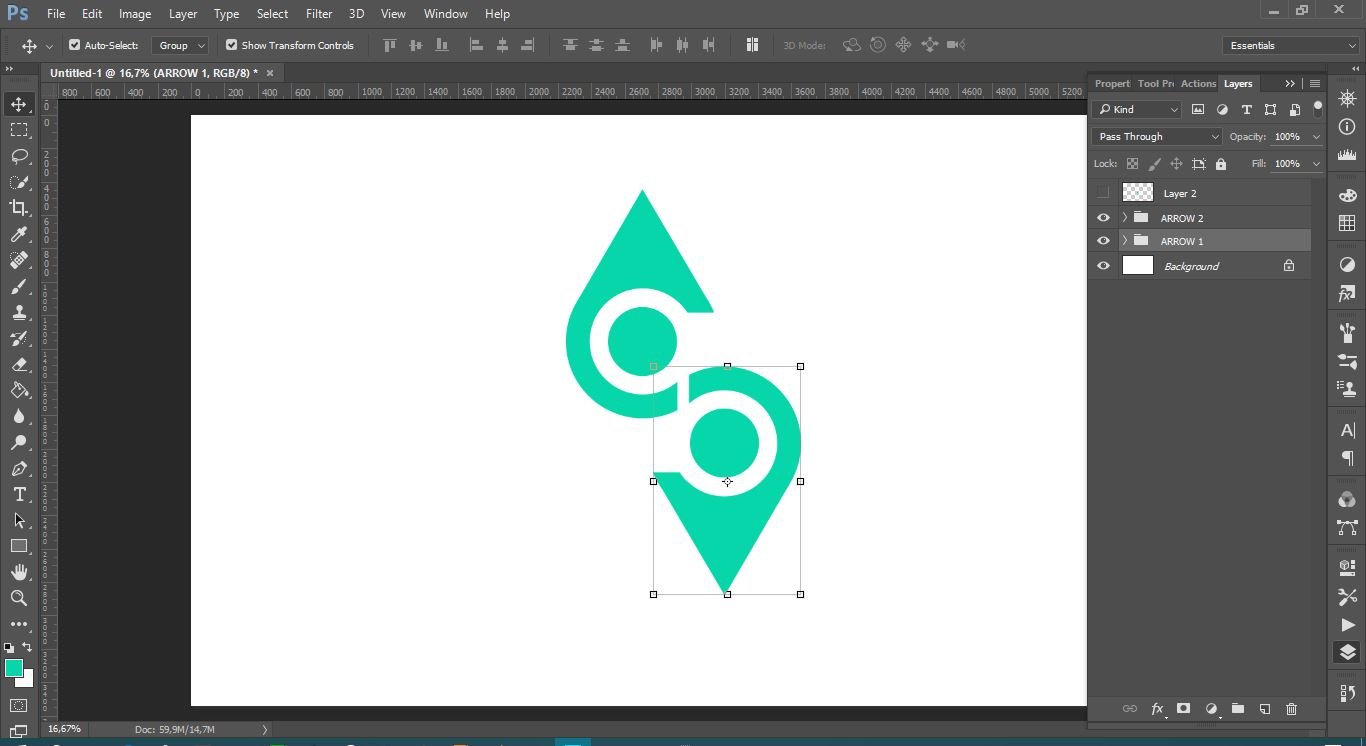Select the Blur tool
This screenshot has height=746, width=1366.
pos(19,417)
